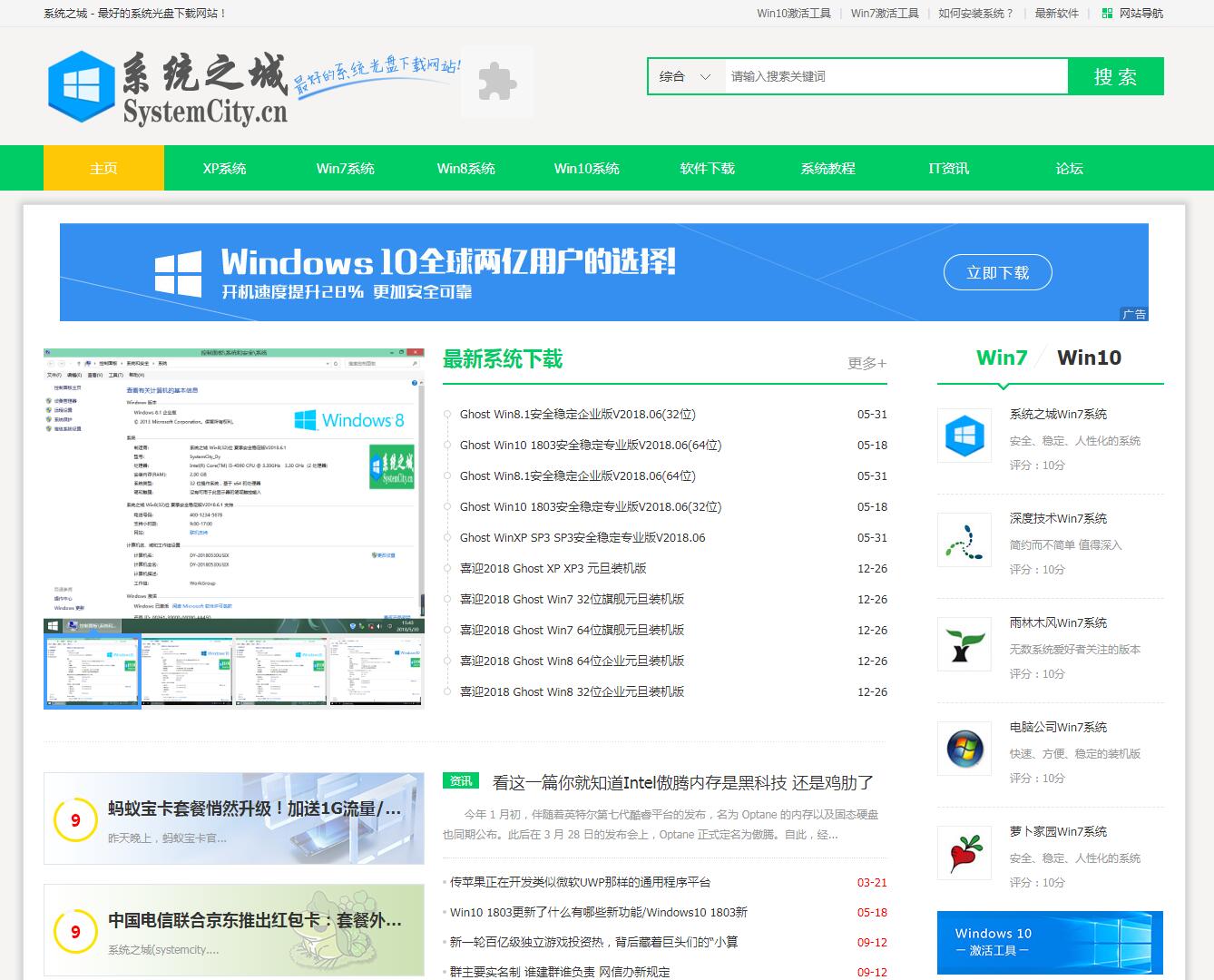The width and height of the screenshot is (1214, 980).
Task: Open the site navigation grid icon
Action: point(1107,13)
